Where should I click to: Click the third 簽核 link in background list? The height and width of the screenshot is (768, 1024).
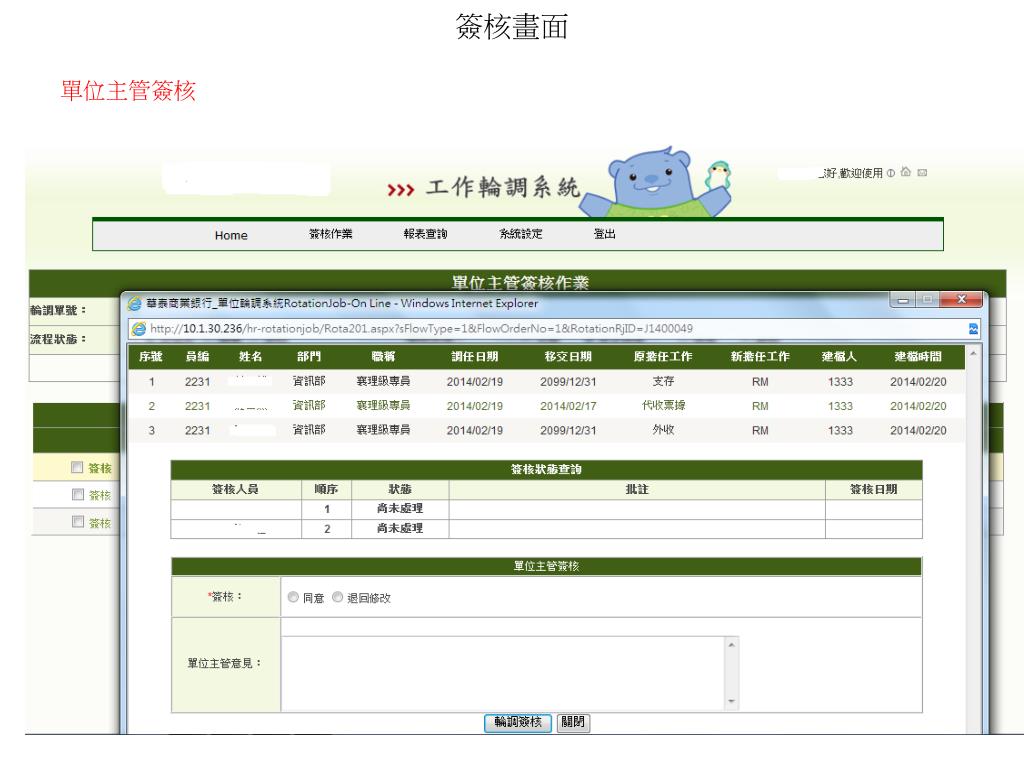100,523
